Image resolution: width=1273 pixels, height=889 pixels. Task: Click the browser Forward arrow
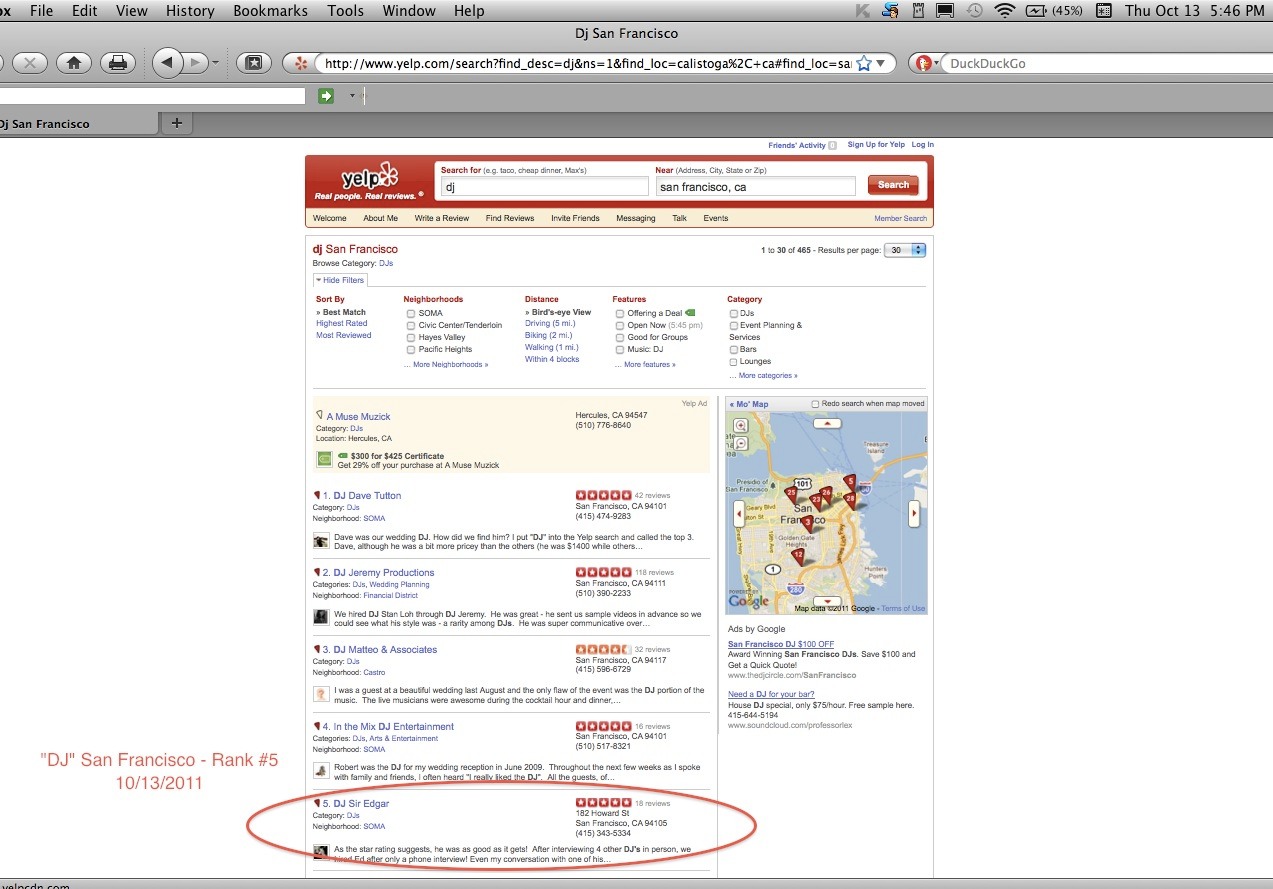[x=195, y=63]
